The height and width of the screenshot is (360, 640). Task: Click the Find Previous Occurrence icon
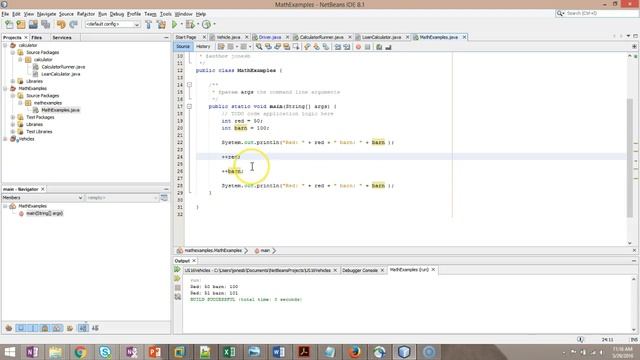coord(268,47)
